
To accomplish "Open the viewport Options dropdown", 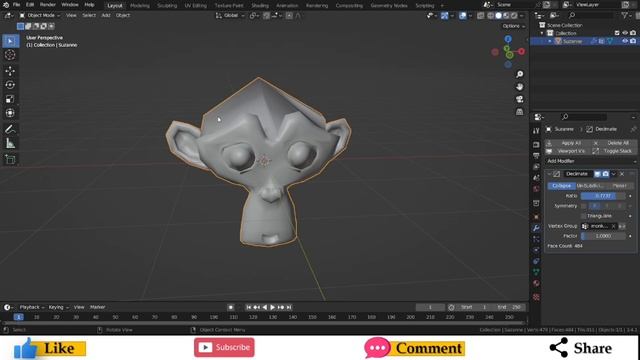I will pyautogui.click(x=513, y=26).
